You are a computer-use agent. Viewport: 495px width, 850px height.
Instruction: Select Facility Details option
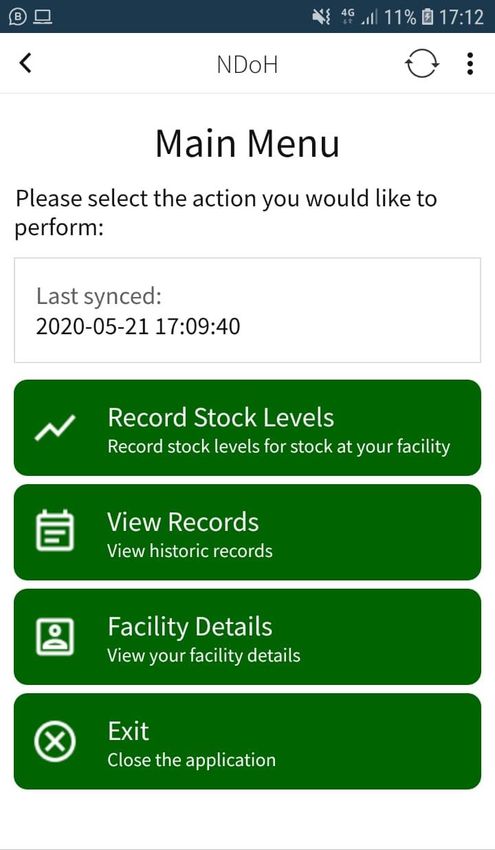click(247, 636)
